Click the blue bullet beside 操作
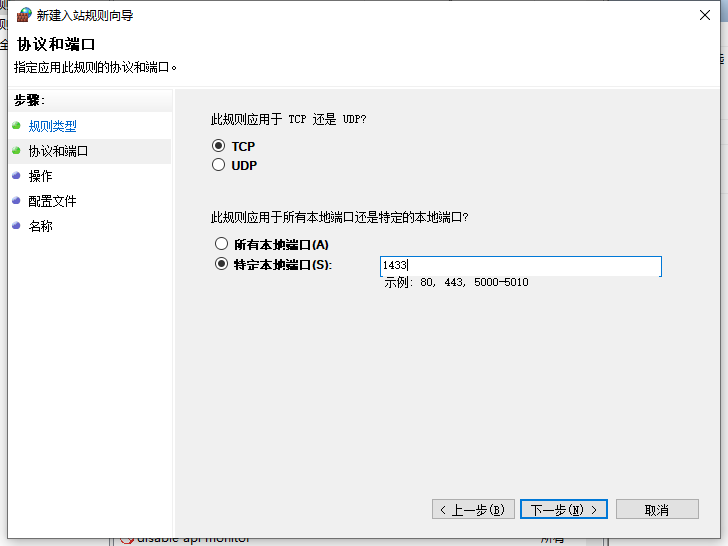The height and width of the screenshot is (546, 728). pyautogui.click(x=16, y=176)
